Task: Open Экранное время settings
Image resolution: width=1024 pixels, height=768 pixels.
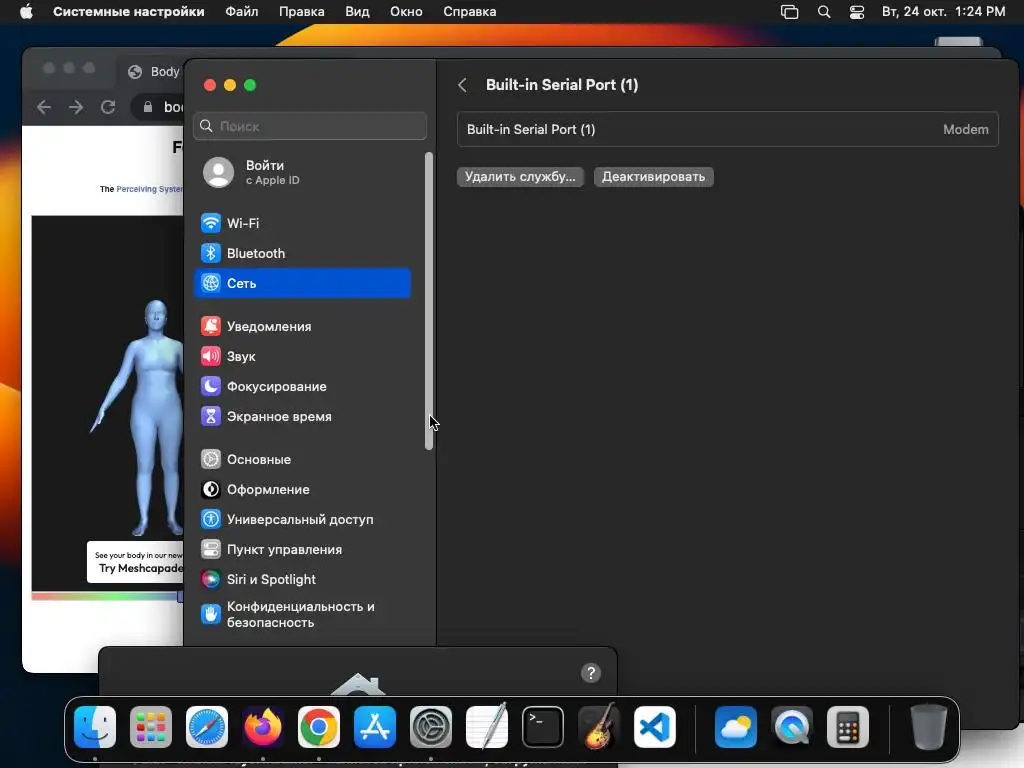Action: tap(302, 417)
